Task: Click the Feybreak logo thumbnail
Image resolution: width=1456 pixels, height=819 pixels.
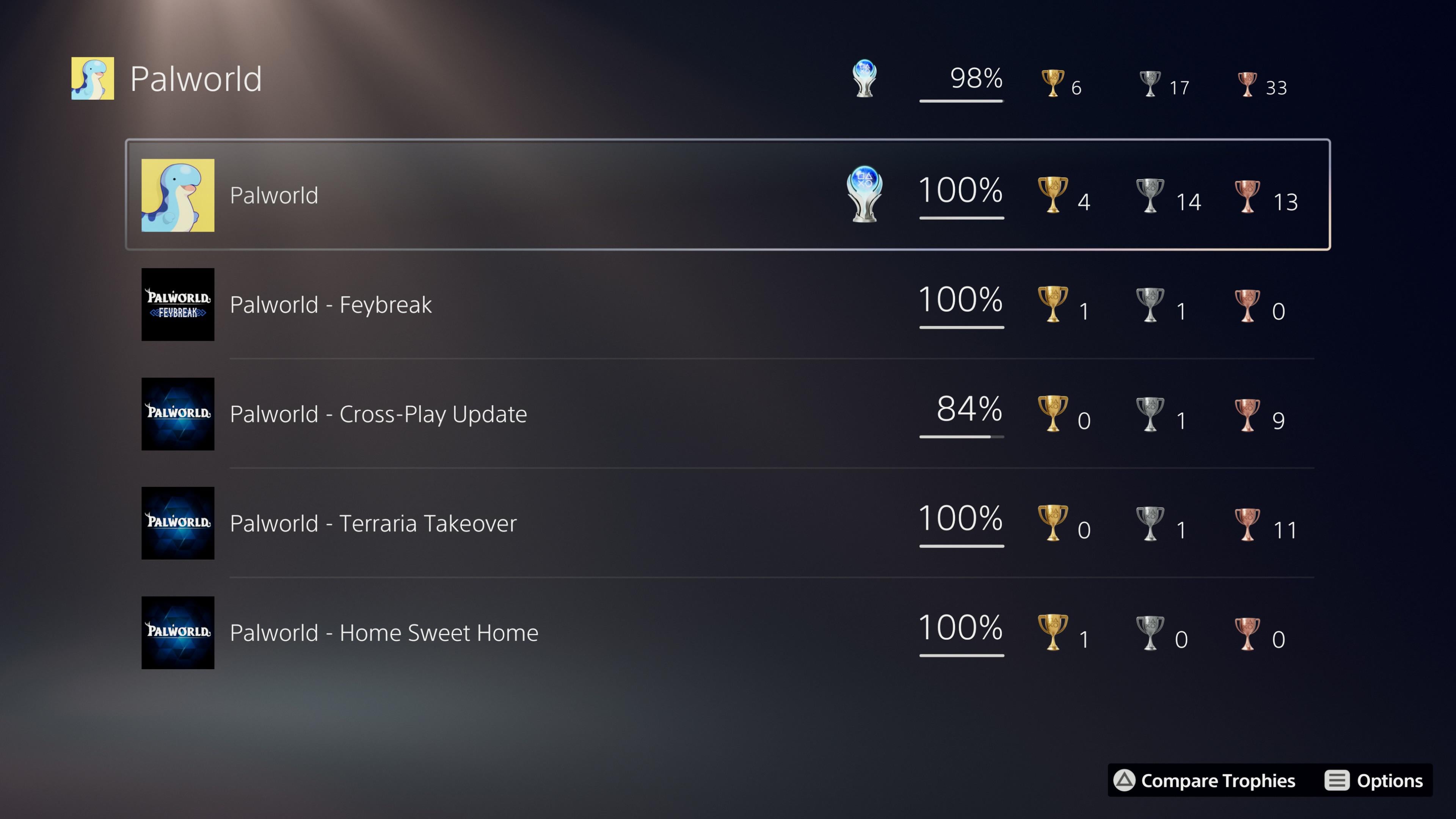Action: click(x=177, y=304)
